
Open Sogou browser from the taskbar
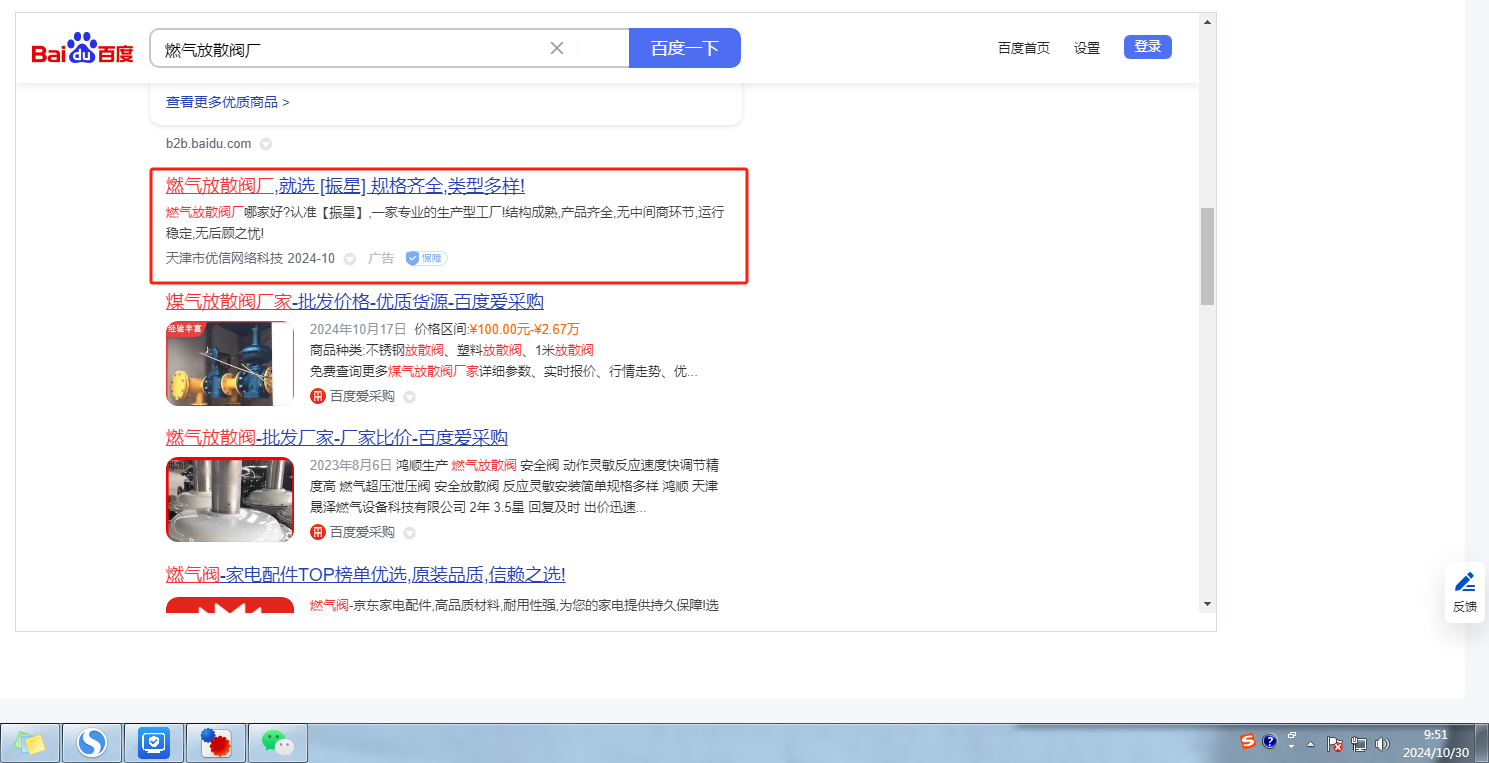[92, 743]
